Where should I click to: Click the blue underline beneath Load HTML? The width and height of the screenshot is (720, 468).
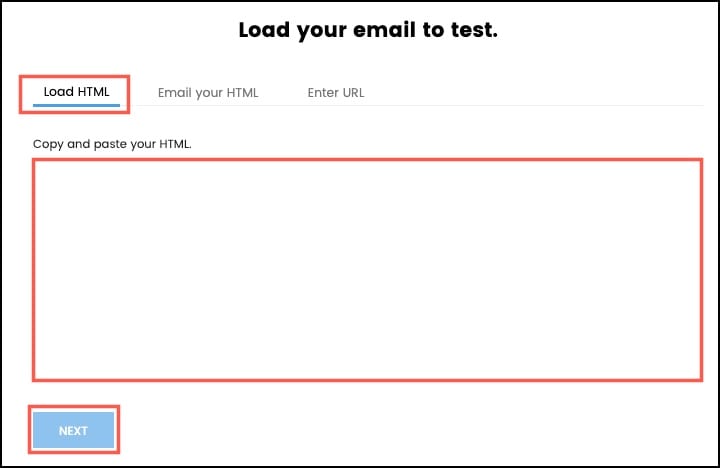coord(76,104)
